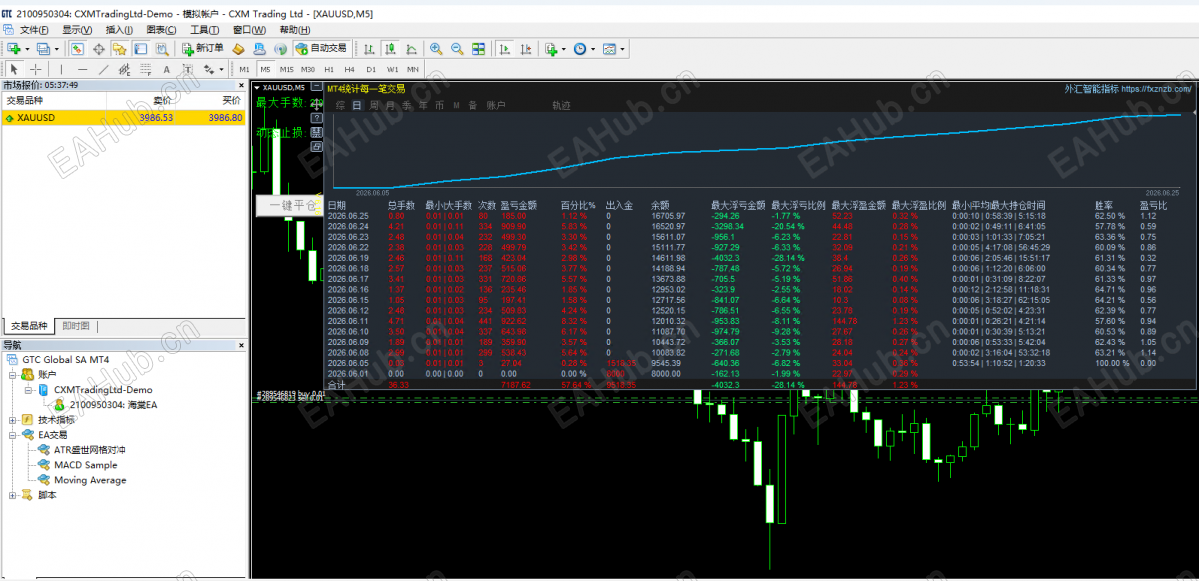
Task: Open the MetaEditor book icon
Action: click(239, 49)
